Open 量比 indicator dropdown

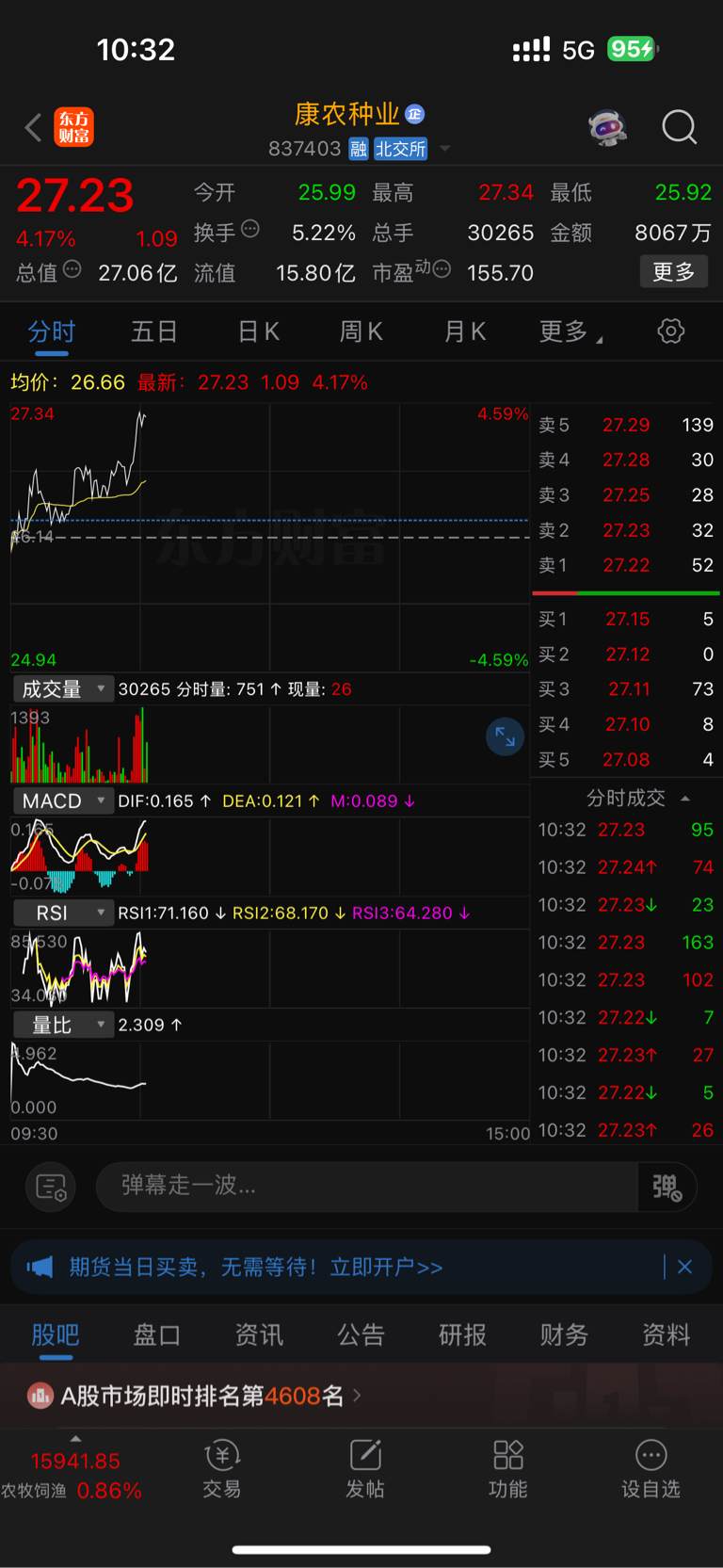[x=63, y=1025]
